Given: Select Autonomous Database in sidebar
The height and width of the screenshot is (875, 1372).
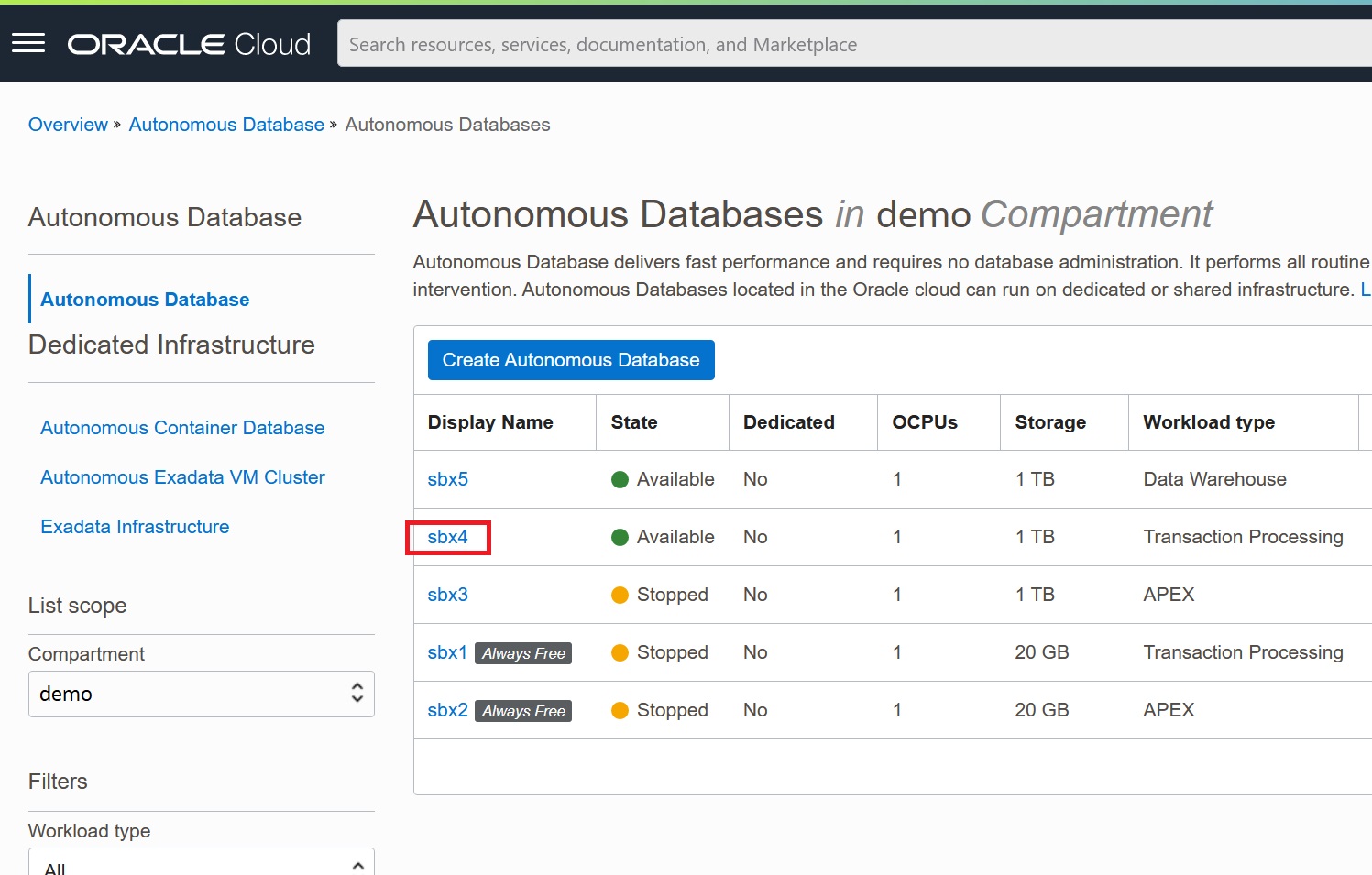Looking at the screenshot, I should point(145,300).
